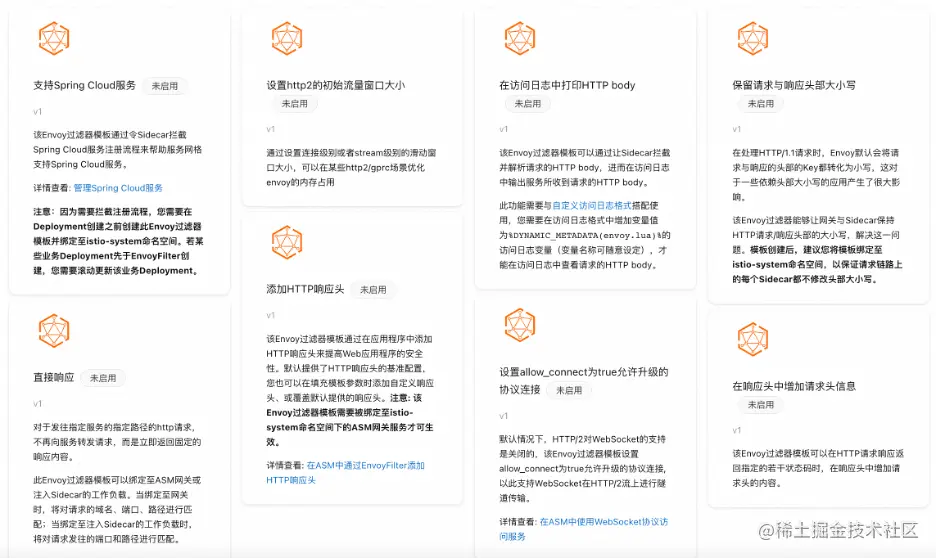
Task: Select the 直接响应 card title
Action: 54,378
